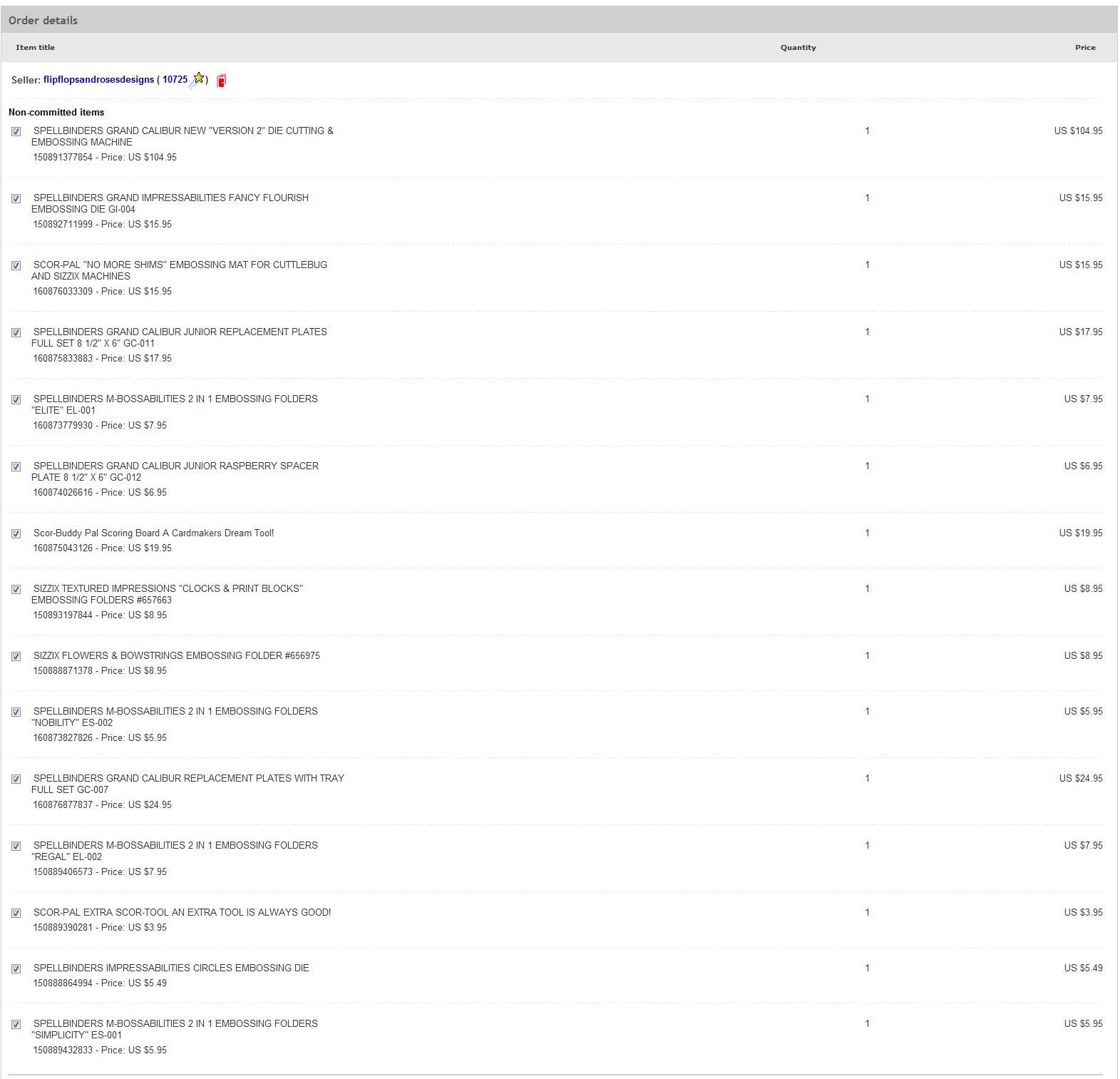Deselect Grand Calibur Junior Replacement Plates GC-011
The width and height of the screenshot is (1120, 1079).
pos(16,333)
